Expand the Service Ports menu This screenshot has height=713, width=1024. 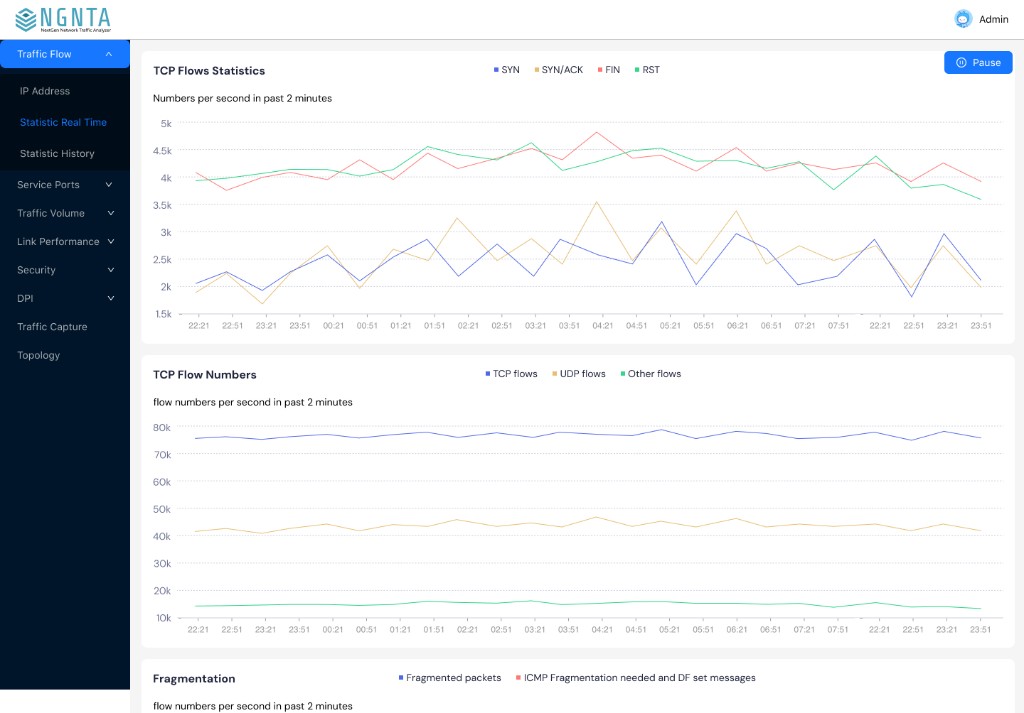pos(65,185)
